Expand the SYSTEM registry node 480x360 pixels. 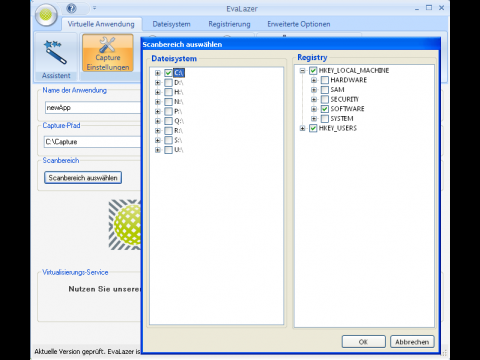314,119
